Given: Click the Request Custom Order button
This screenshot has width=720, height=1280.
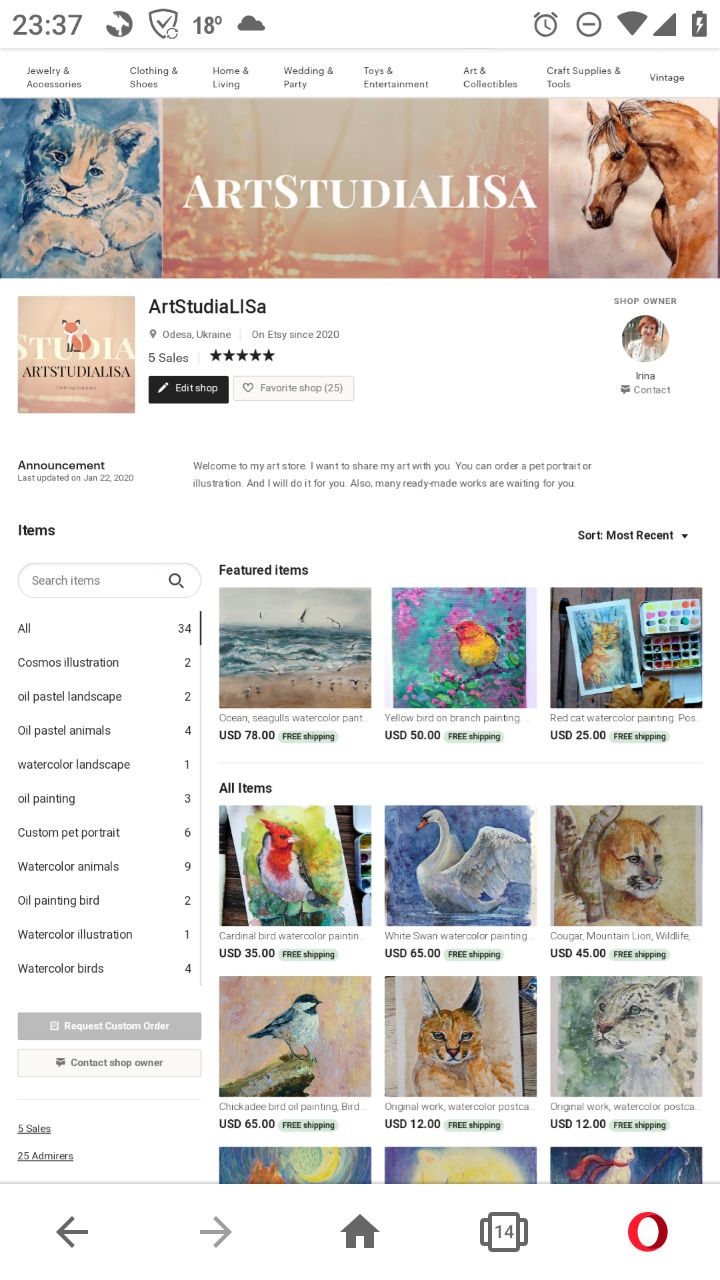Looking at the screenshot, I should 109,1026.
